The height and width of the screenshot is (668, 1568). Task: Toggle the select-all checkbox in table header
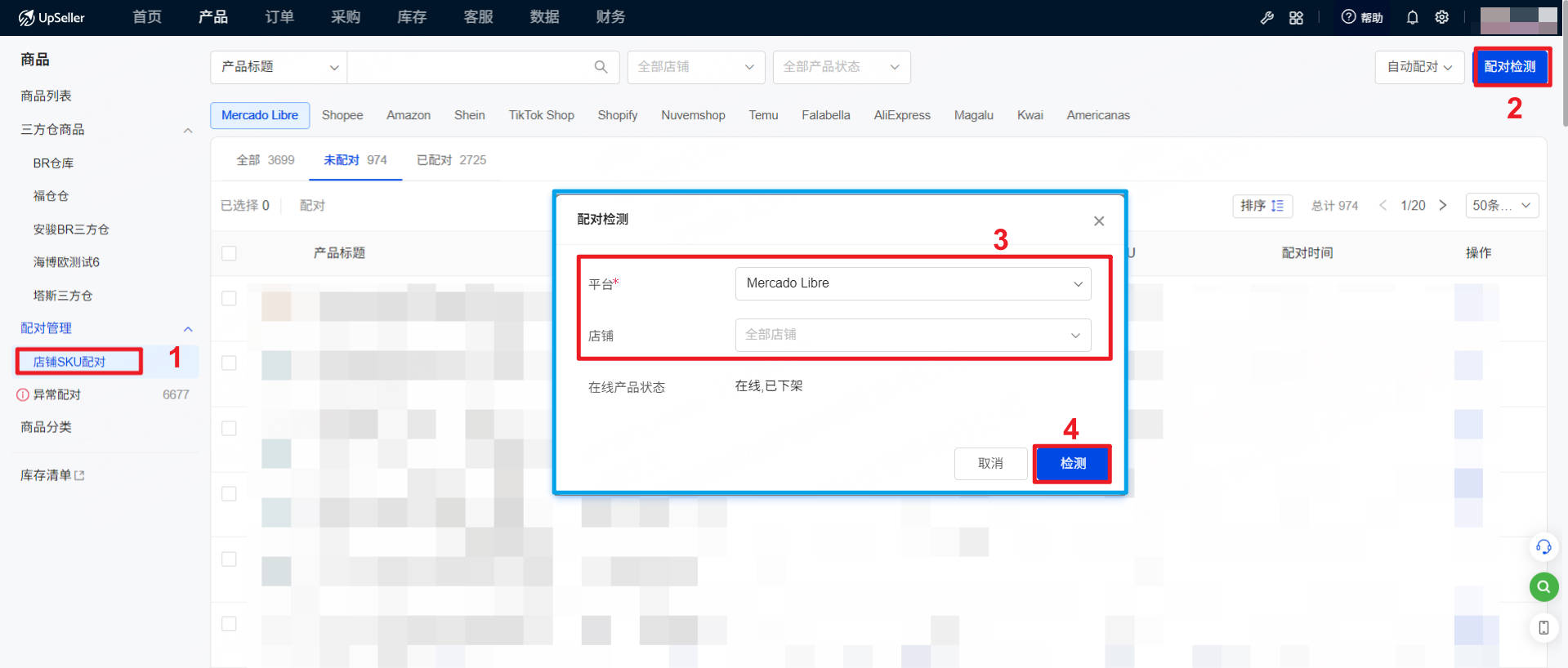click(x=229, y=253)
